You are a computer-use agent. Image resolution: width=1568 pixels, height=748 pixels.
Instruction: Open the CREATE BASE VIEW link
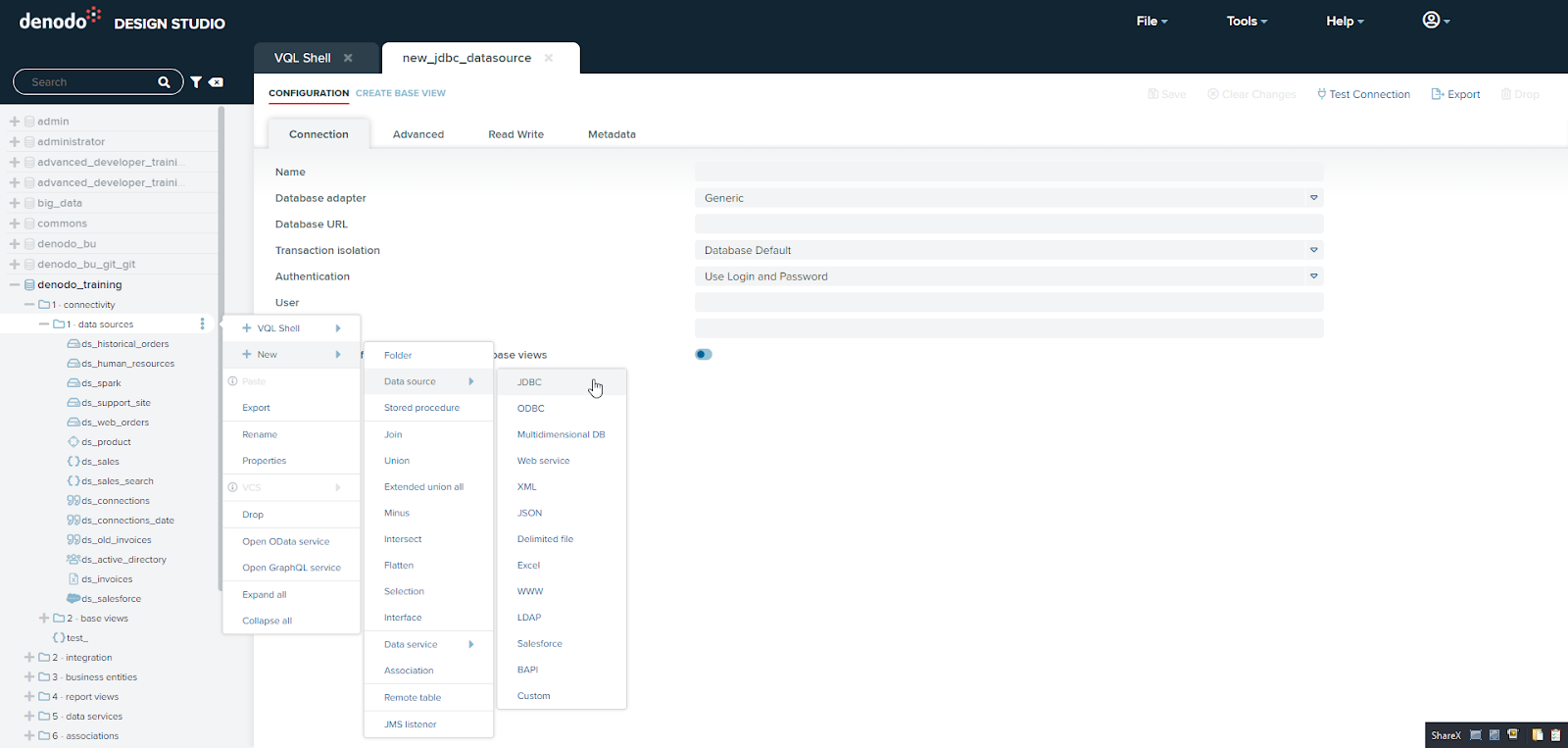point(401,93)
